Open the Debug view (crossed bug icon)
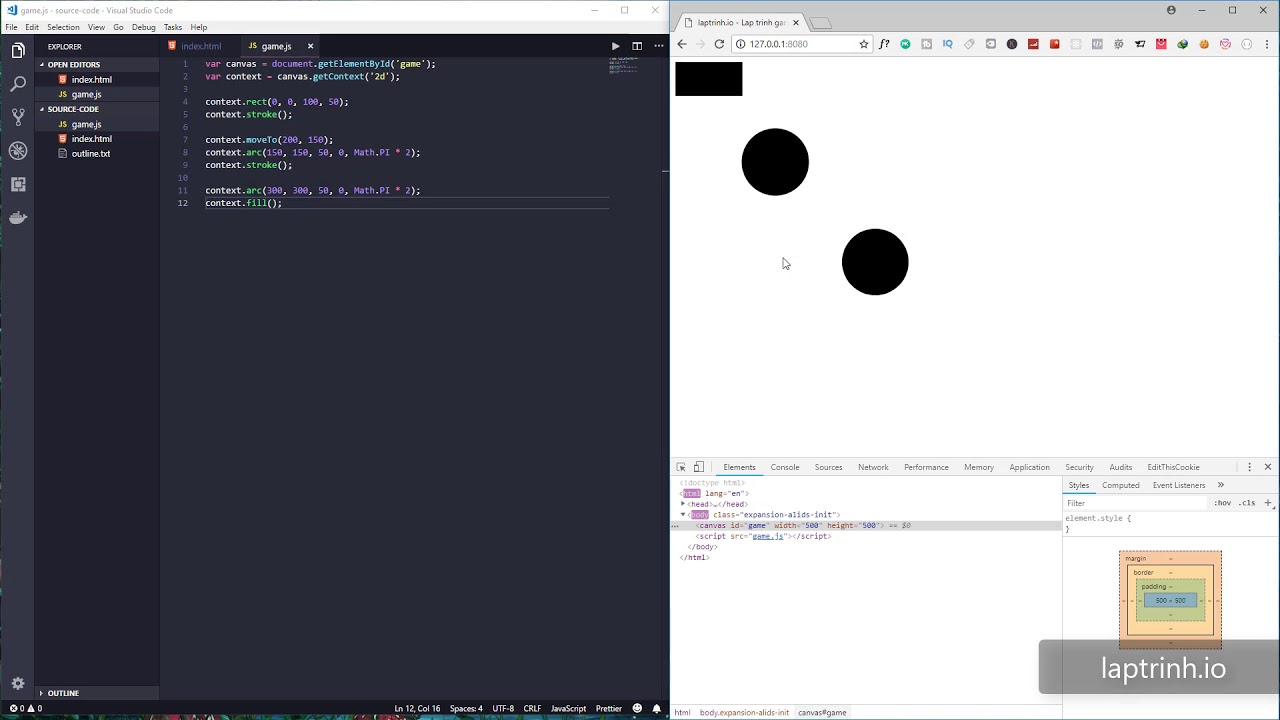Screen dimensions: 1280x720 18,151
